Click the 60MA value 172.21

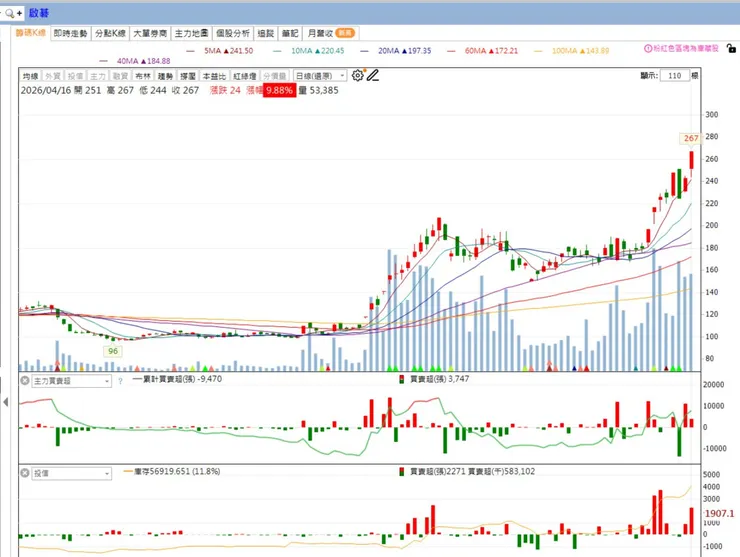506,51
